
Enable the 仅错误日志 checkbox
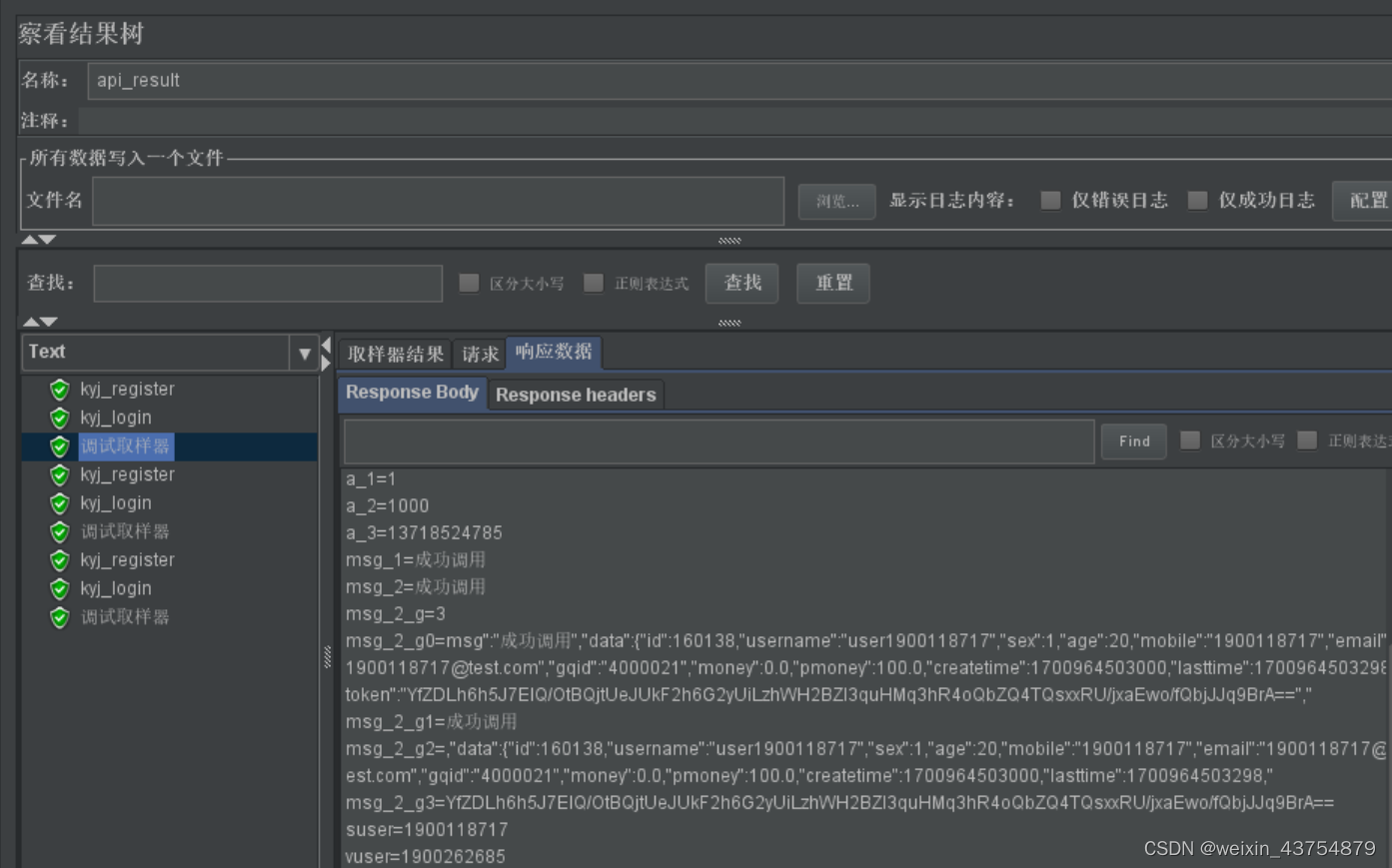(x=1050, y=201)
